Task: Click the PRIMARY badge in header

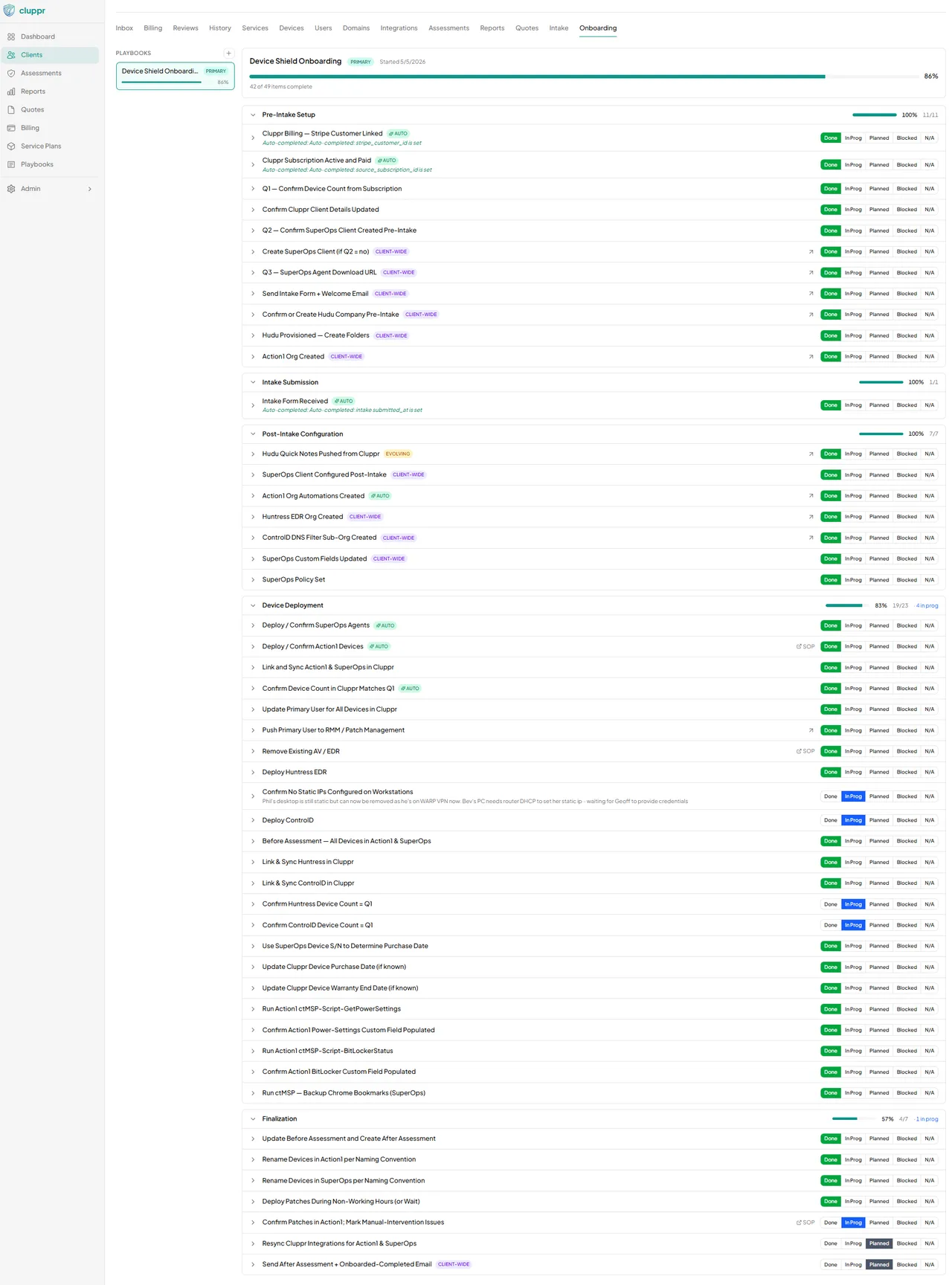Action: [361, 62]
